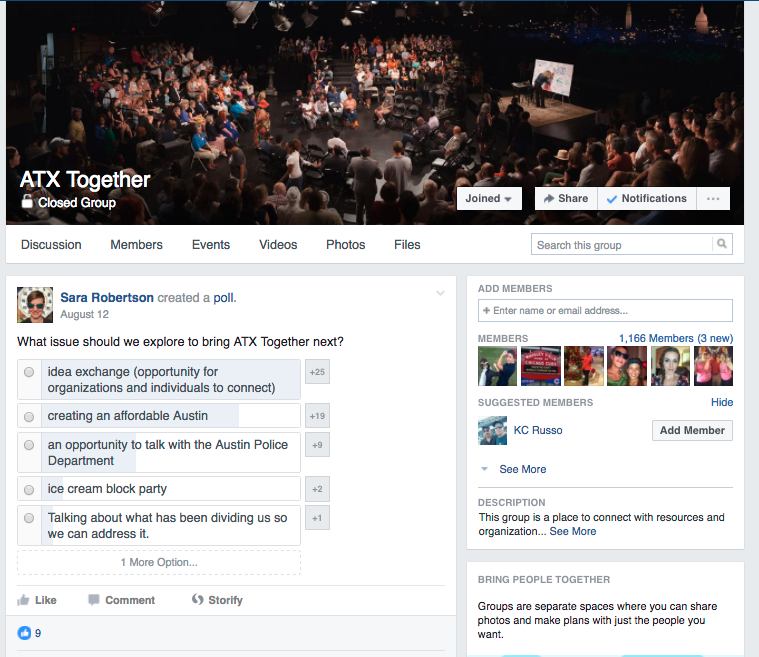Click the KC Russo name link

click(538, 430)
